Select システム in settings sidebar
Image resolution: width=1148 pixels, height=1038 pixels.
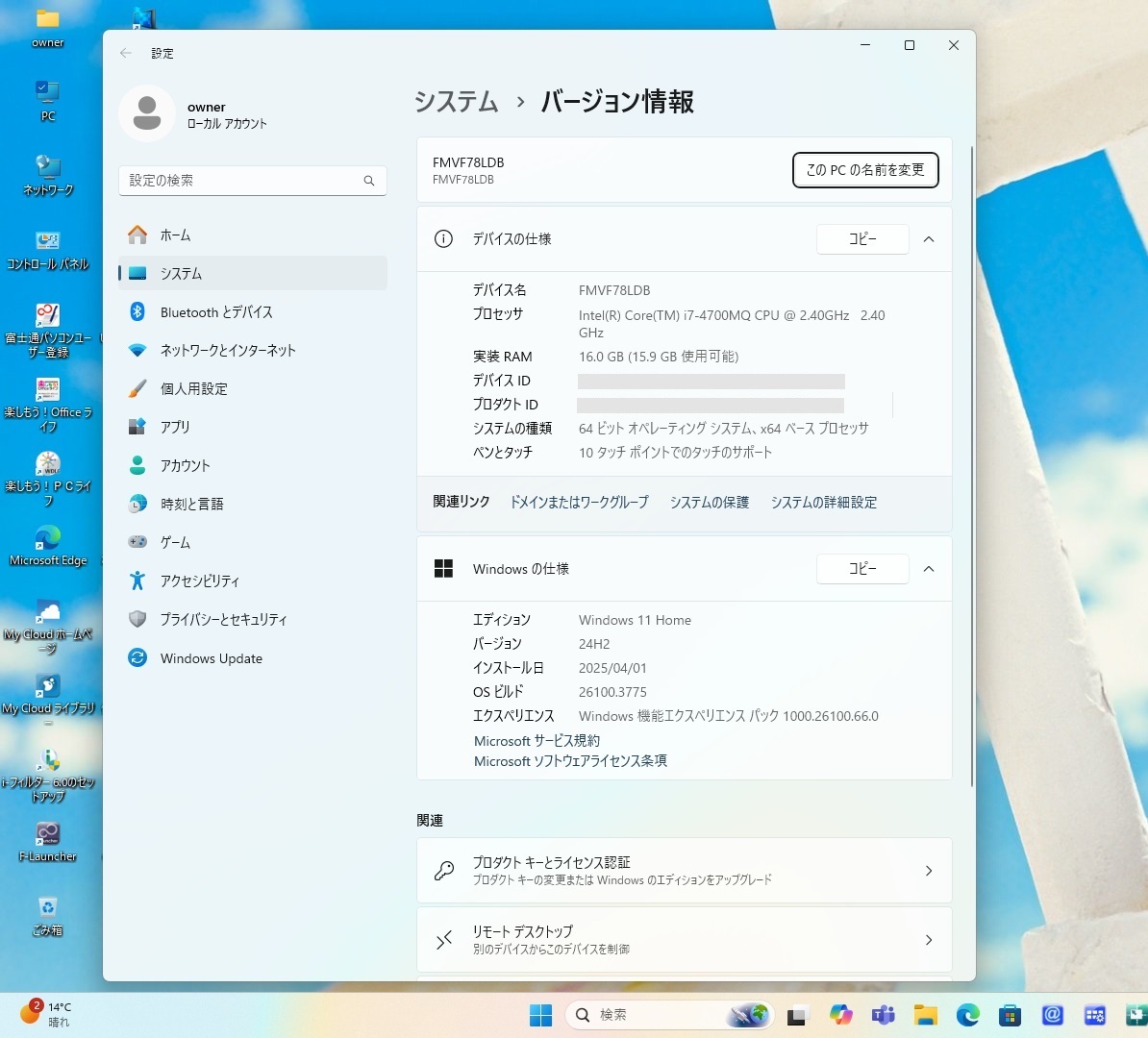pos(253,273)
